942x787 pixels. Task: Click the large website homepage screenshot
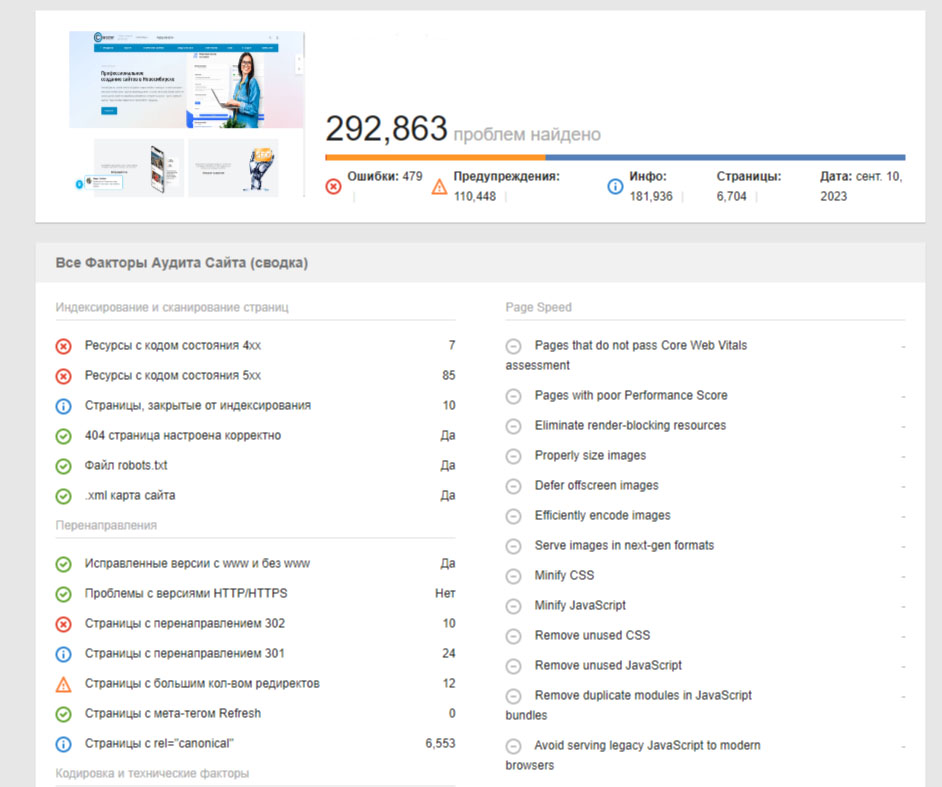click(x=186, y=80)
